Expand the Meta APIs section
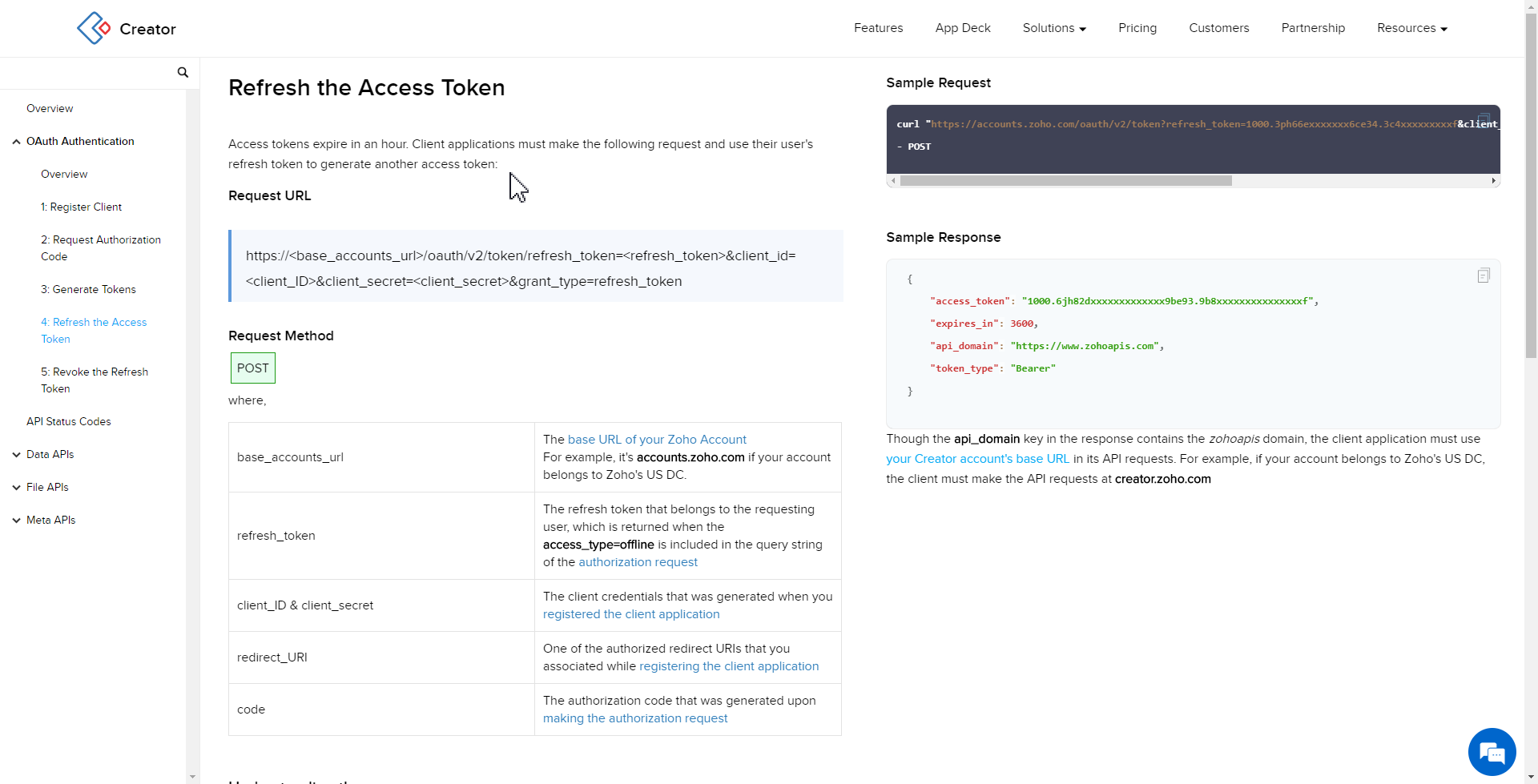 click(50, 520)
